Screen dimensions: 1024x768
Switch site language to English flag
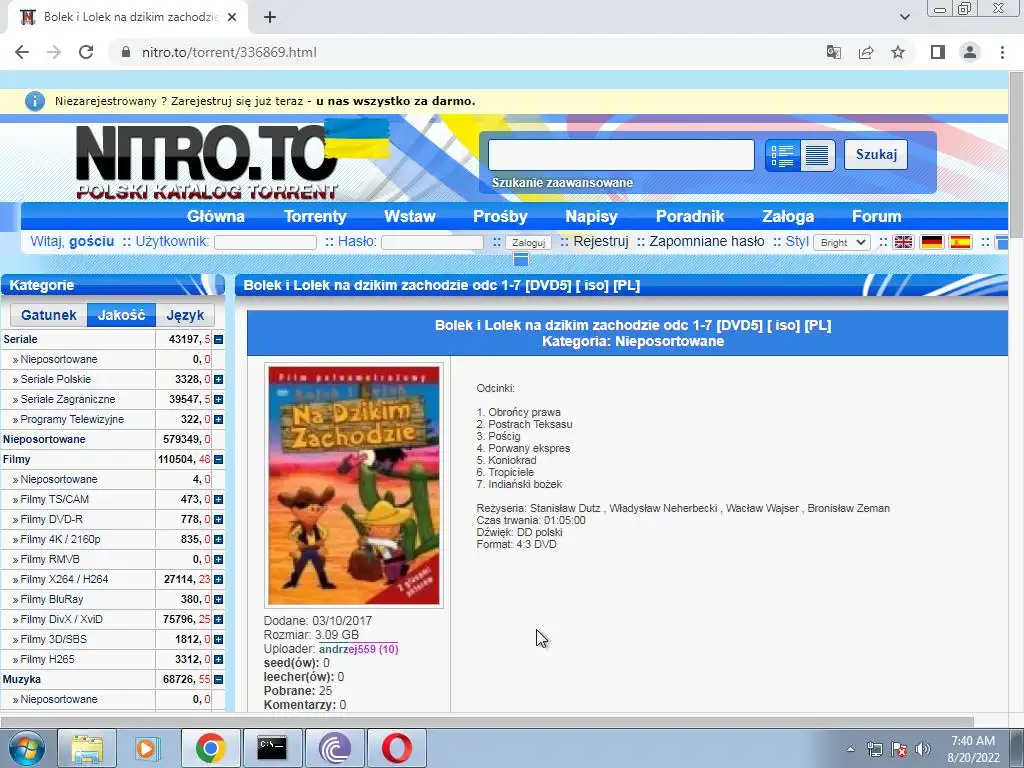point(903,242)
